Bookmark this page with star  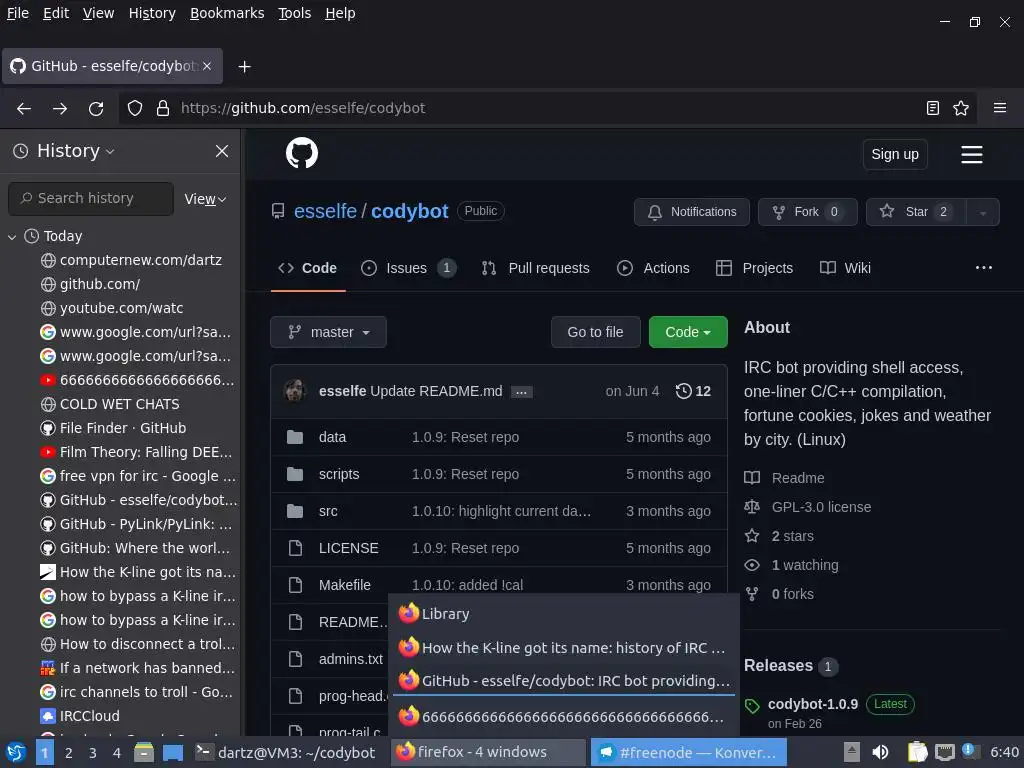click(x=961, y=108)
